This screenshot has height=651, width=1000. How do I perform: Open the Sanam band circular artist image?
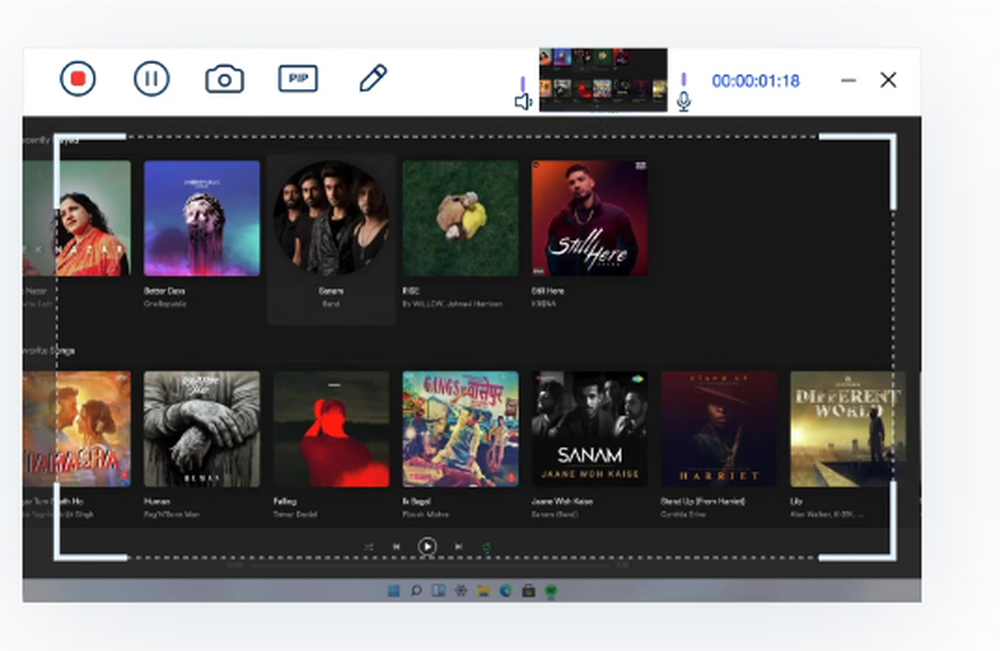tap(331, 218)
